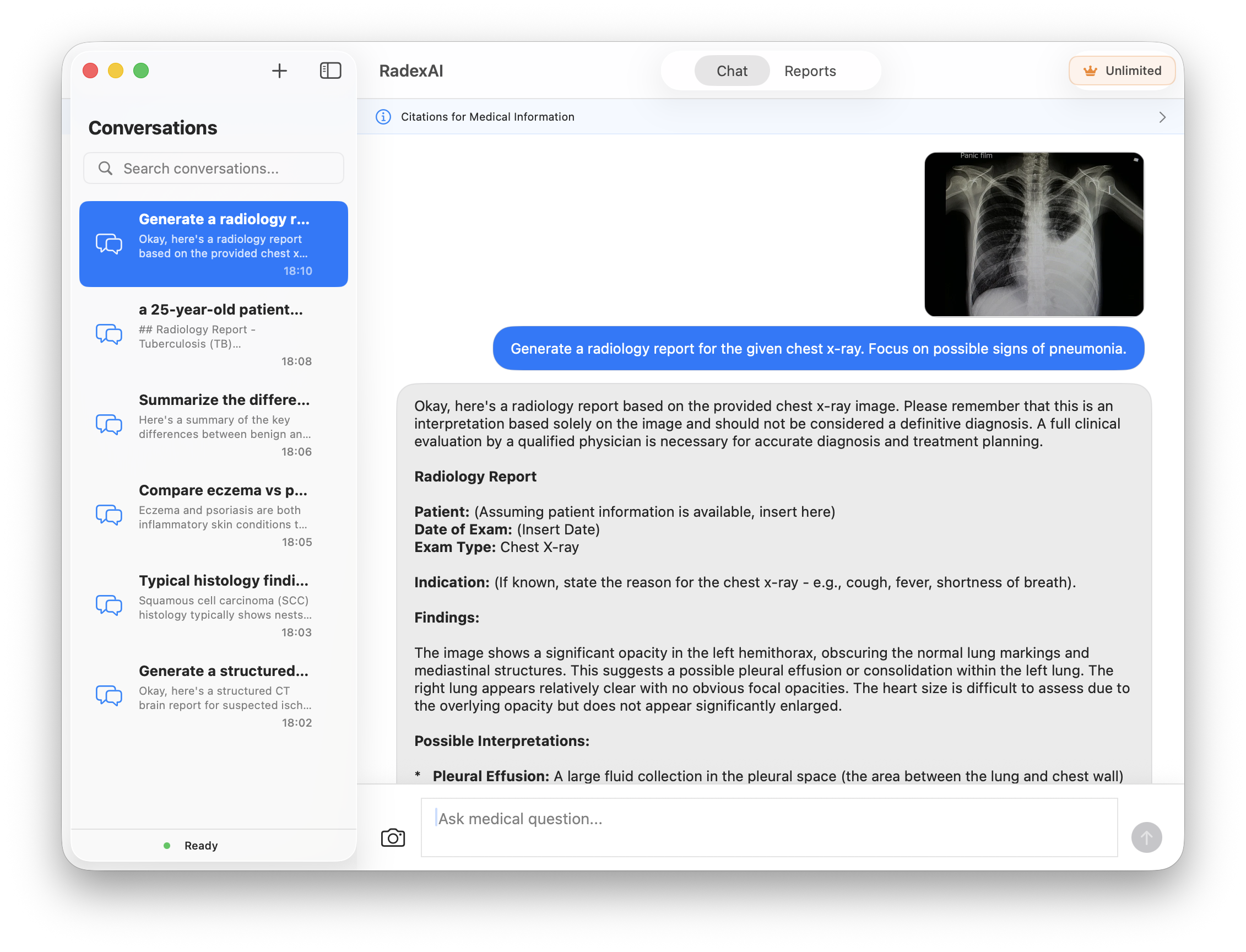Select the Chat tab

pos(732,71)
